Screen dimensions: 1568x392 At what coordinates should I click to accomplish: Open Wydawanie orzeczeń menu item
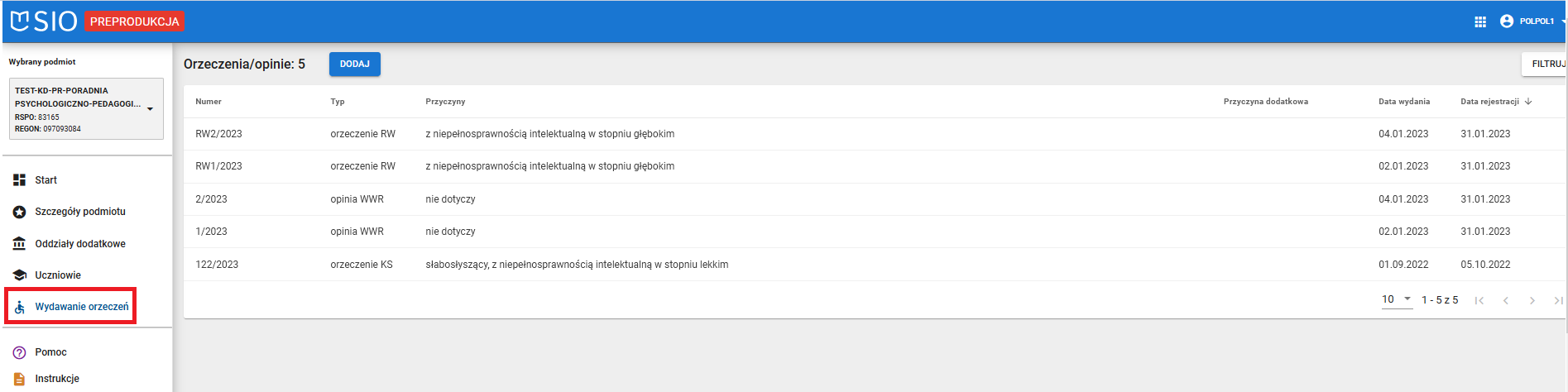81,307
